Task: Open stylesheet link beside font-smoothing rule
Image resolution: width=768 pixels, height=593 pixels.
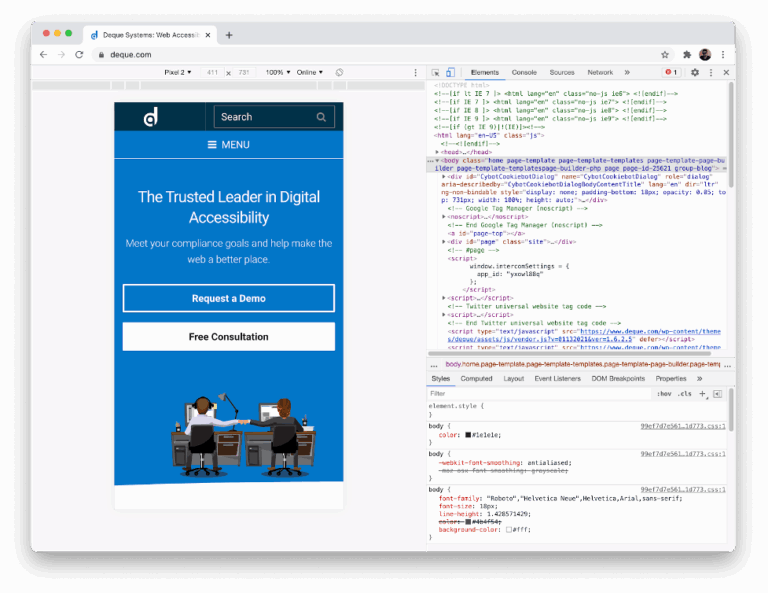Action: tap(683, 454)
